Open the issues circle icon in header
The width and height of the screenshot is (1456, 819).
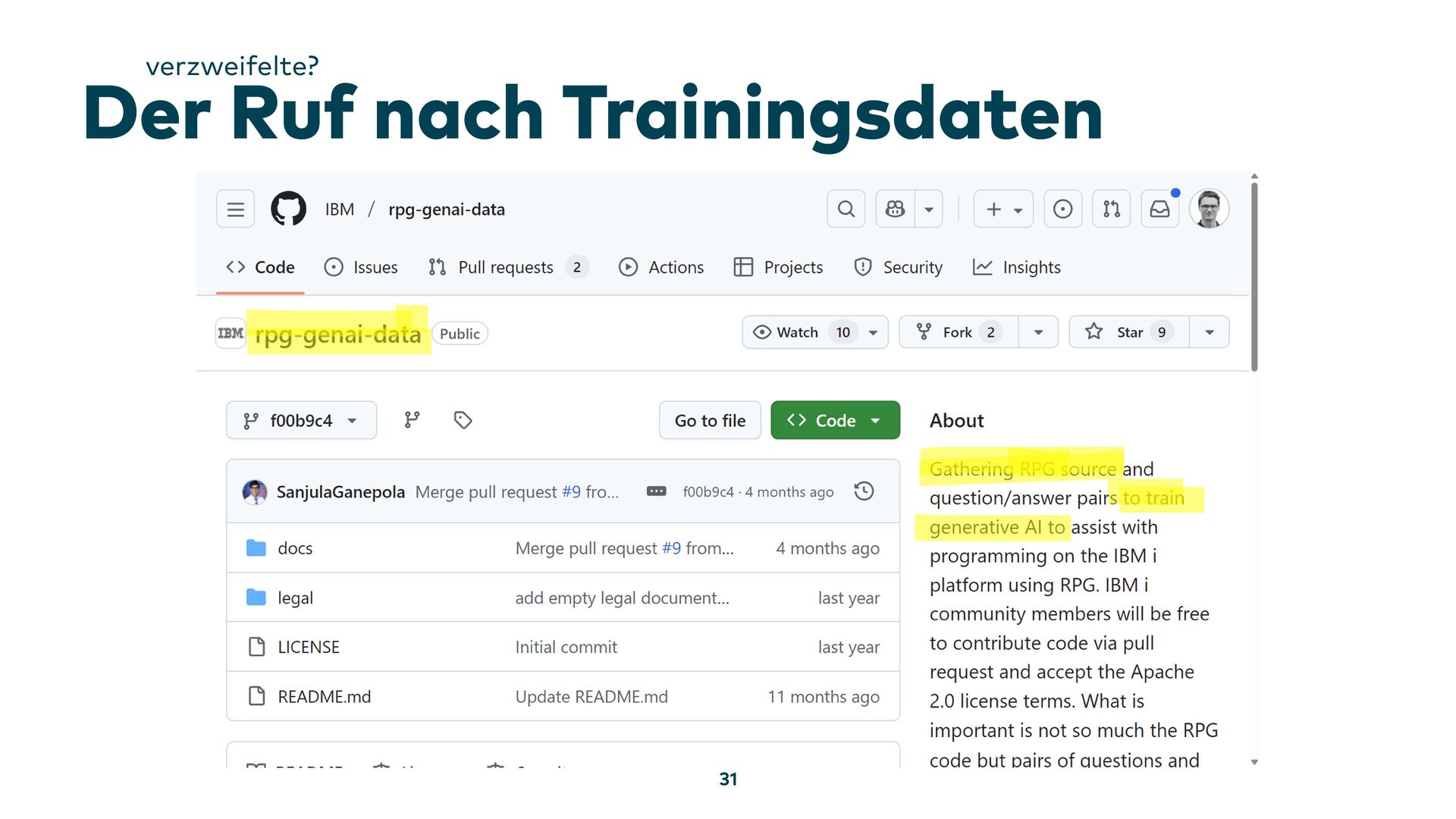click(1062, 209)
